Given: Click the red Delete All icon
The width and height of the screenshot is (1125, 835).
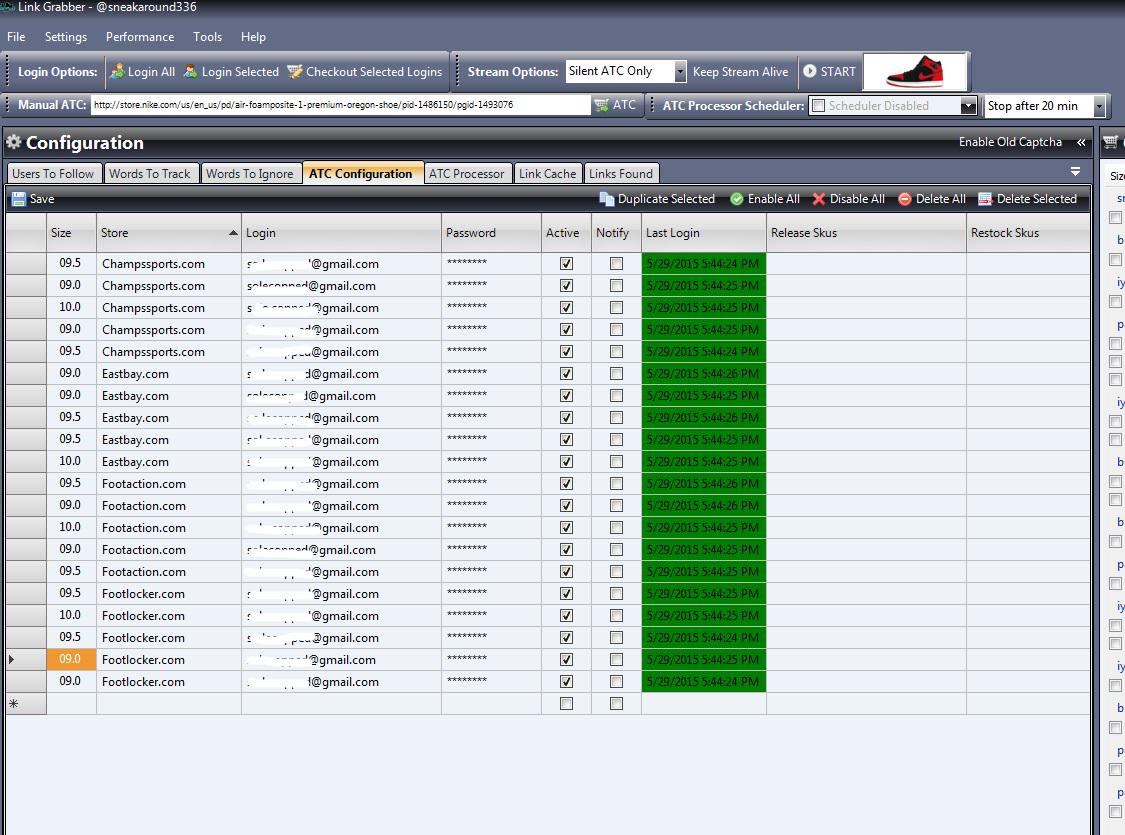Looking at the screenshot, I should point(905,199).
